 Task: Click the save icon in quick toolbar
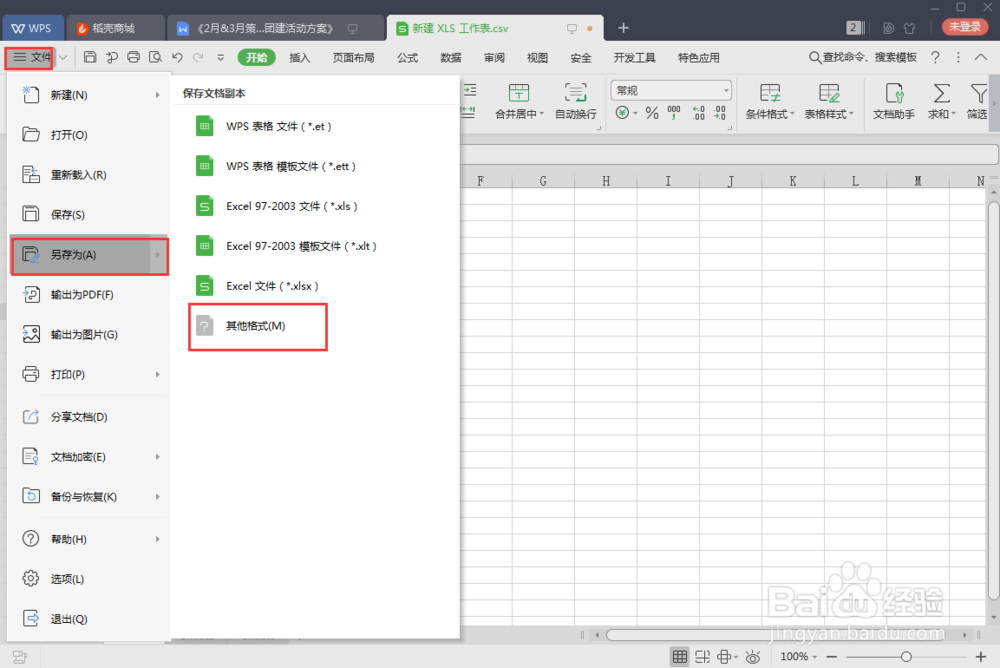[90, 57]
